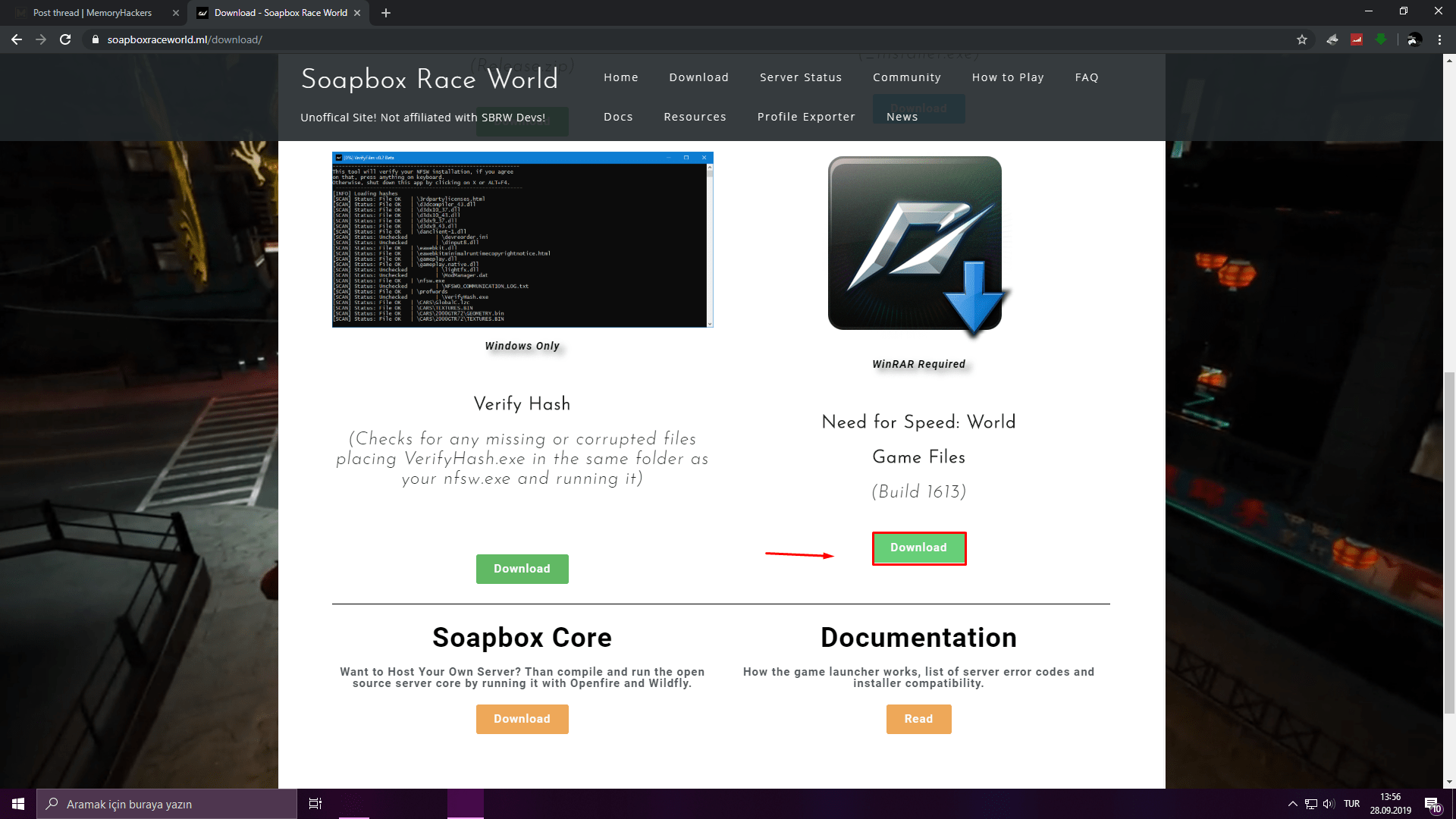Click the Documentation heading
1456x819 pixels.
919,638
